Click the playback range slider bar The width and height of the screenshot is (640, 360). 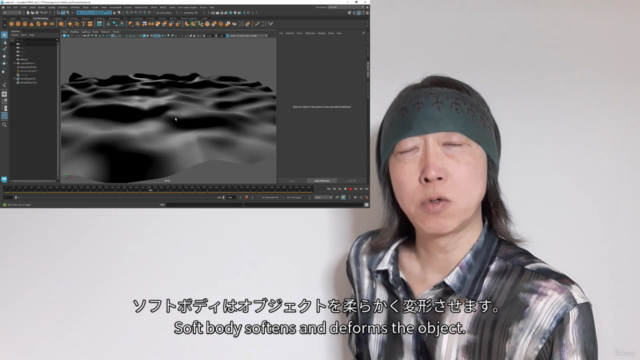pos(120,198)
